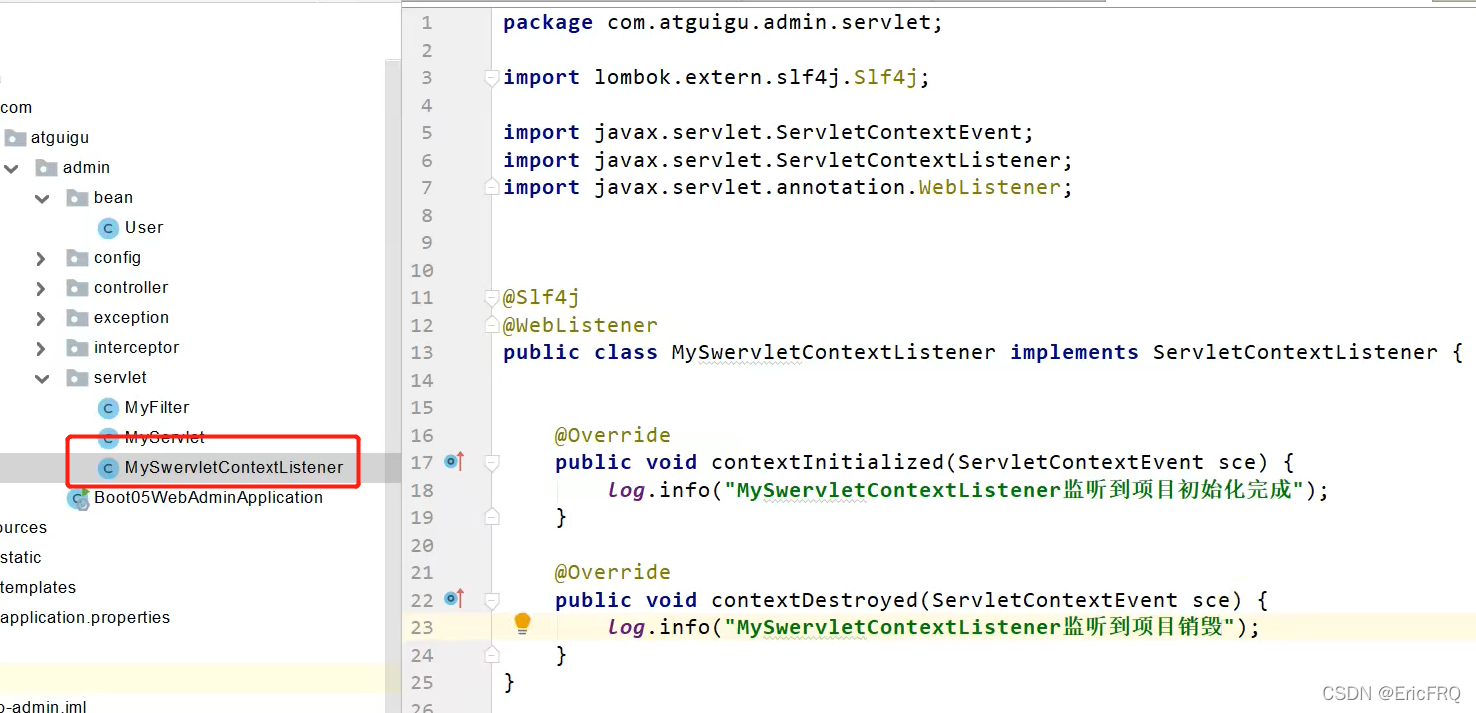Select the exception folder label
Screen dimensions: 1476x713
pos(131,318)
